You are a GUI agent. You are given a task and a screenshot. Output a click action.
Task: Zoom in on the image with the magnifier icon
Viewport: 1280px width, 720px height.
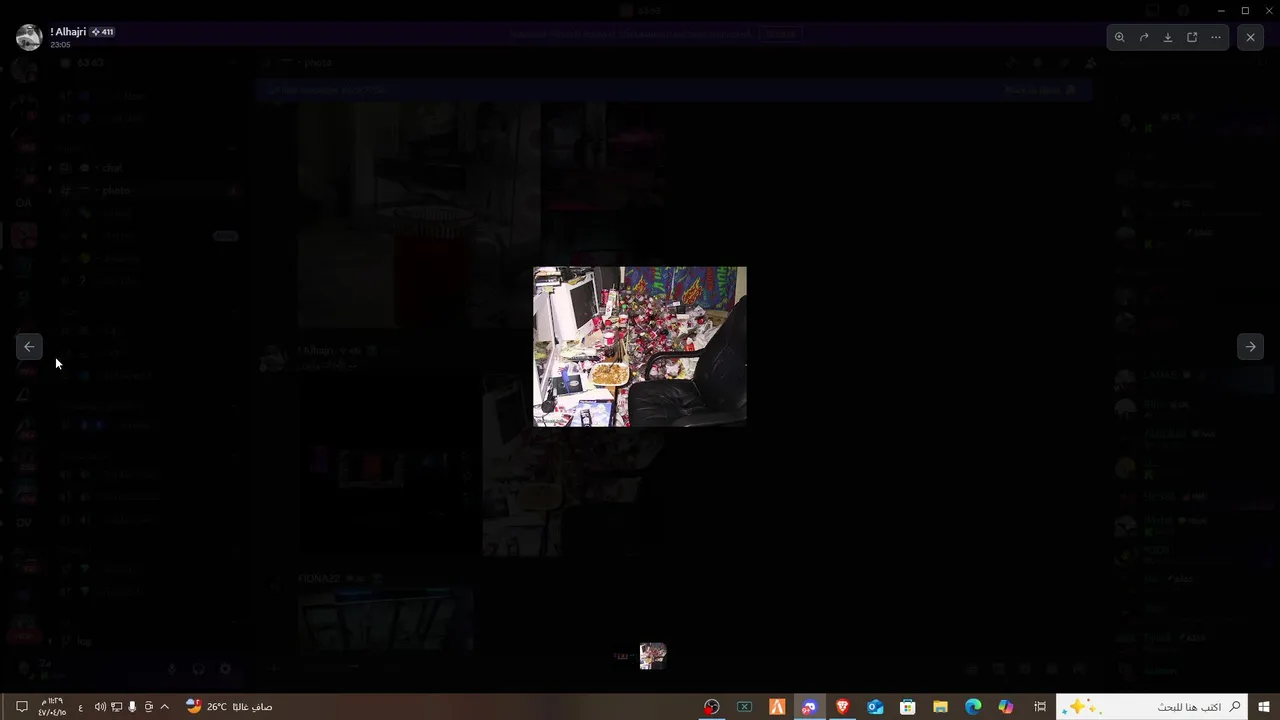(1119, 37)
